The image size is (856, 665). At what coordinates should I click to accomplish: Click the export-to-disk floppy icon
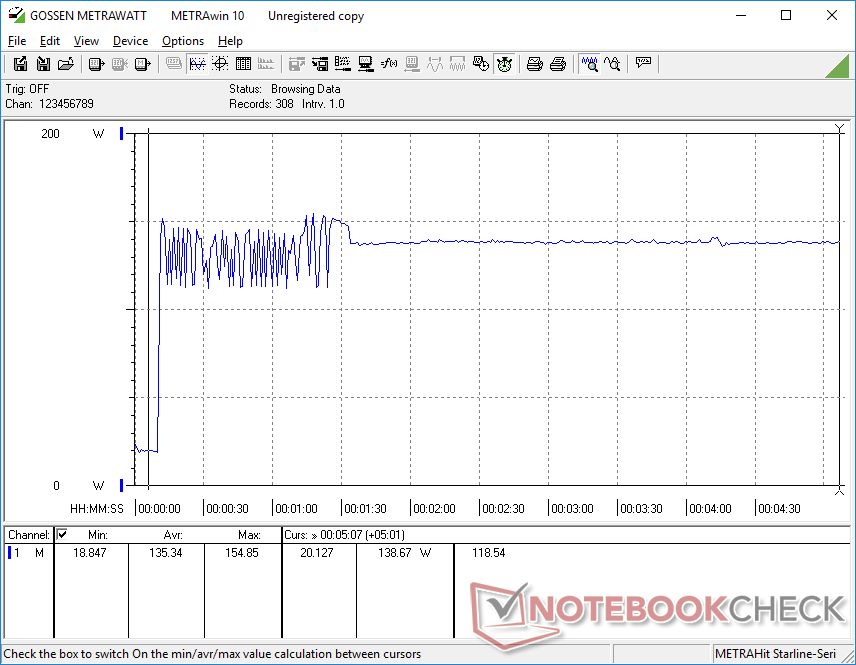[x=20, y=64]
